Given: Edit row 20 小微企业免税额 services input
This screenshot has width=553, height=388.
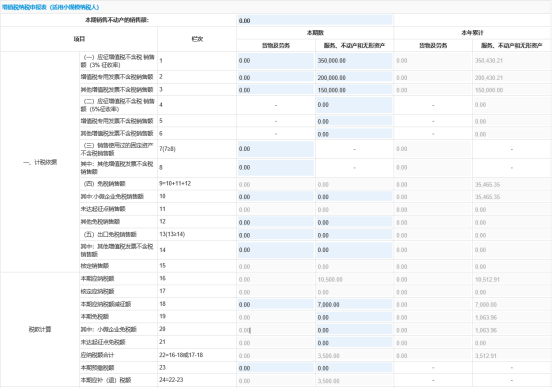Looking at the screenshot, I should tap(354, 330).
